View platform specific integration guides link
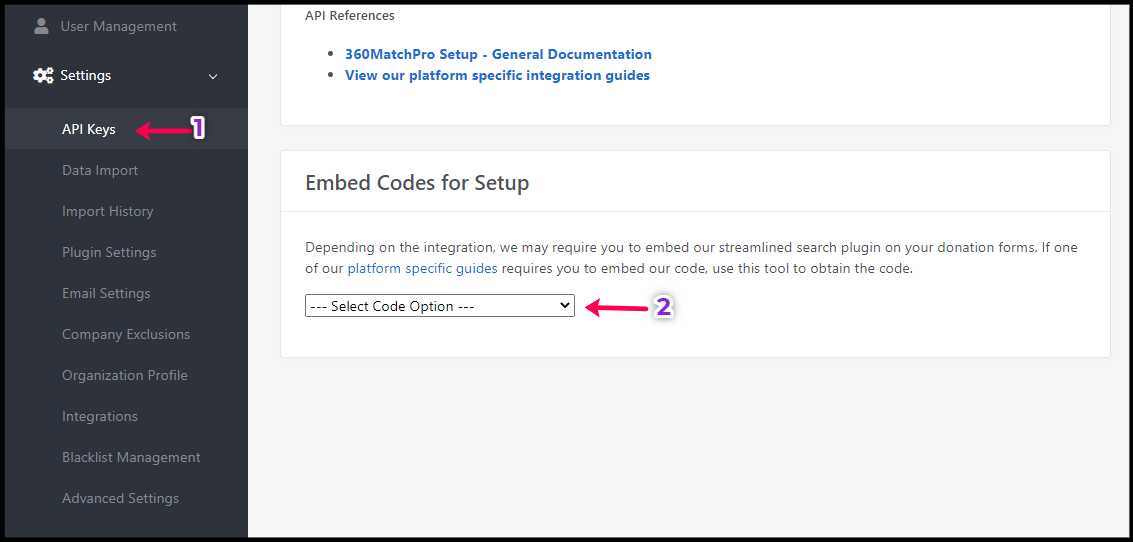This screenshot has width=1133, height=542. (x=497, y=75)
